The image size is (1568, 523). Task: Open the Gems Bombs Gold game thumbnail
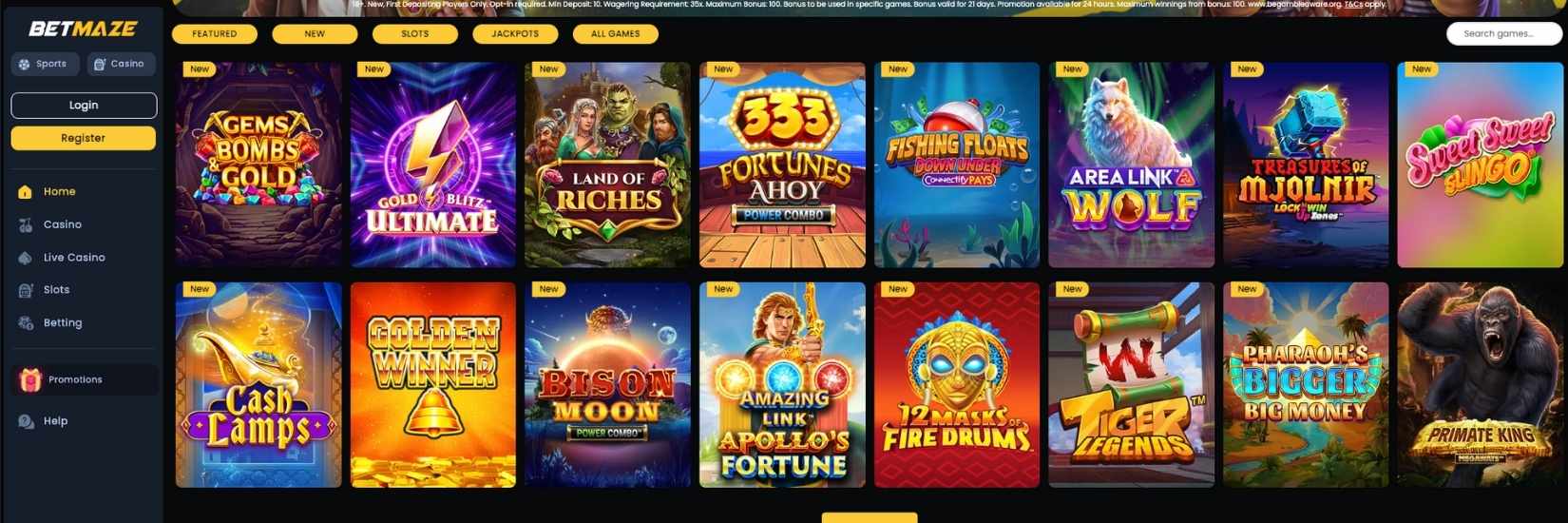(x=258, y=165)
